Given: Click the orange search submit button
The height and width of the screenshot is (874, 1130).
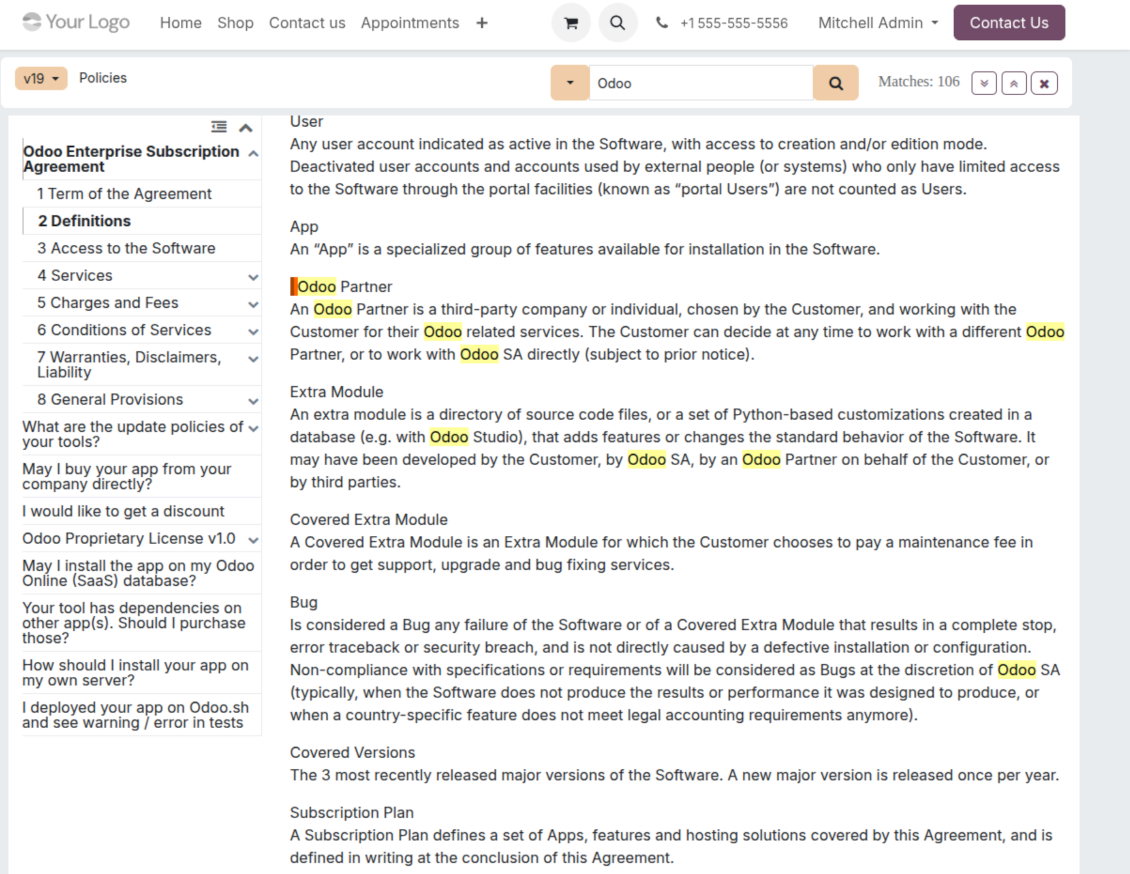Looking at the screenshot, I should [836, 83].
